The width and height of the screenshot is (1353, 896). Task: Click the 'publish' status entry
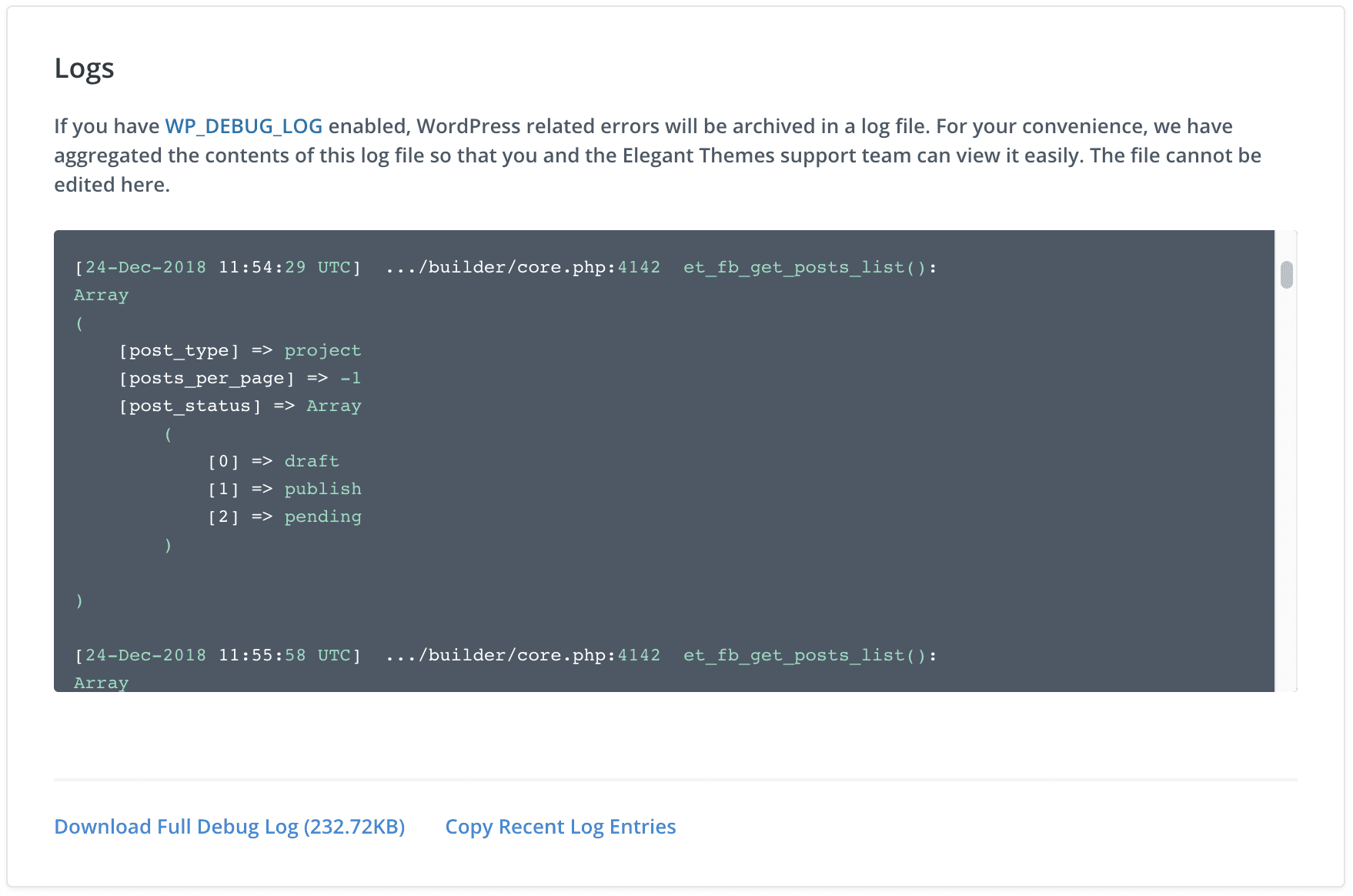tap(322, 490)
